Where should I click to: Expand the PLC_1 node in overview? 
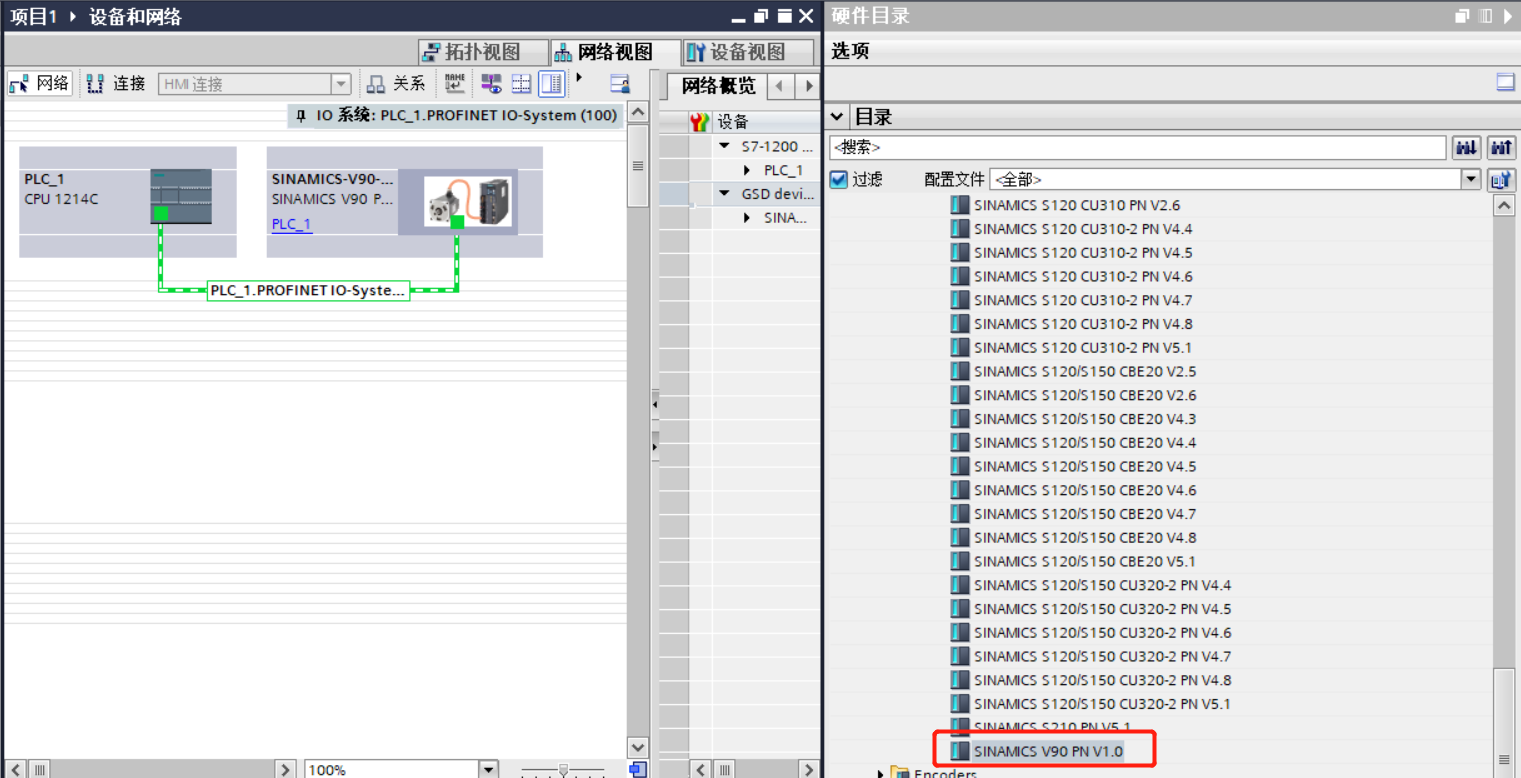coord(747,170)
